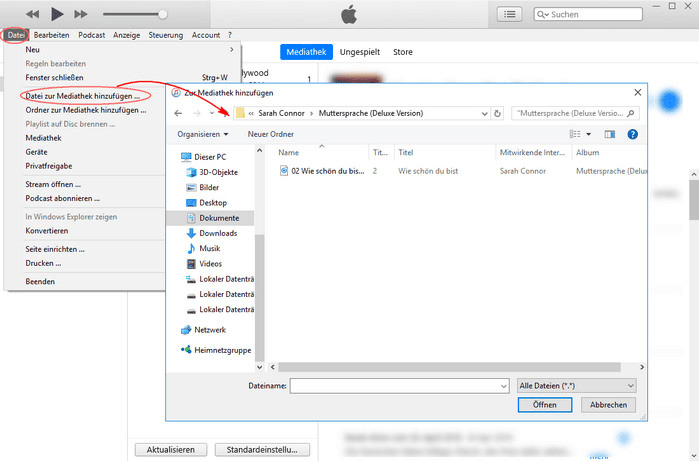The image size is (699, 461).
Task: Open recent locations dropdown arrow
Action: 212,113
